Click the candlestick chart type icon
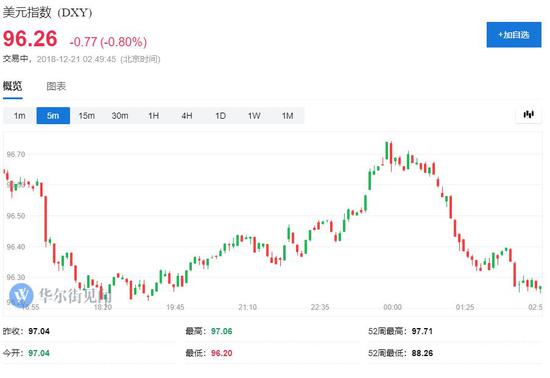Viewport: 550px width, 378px height. pyautogui.click(x=529, y=115)
